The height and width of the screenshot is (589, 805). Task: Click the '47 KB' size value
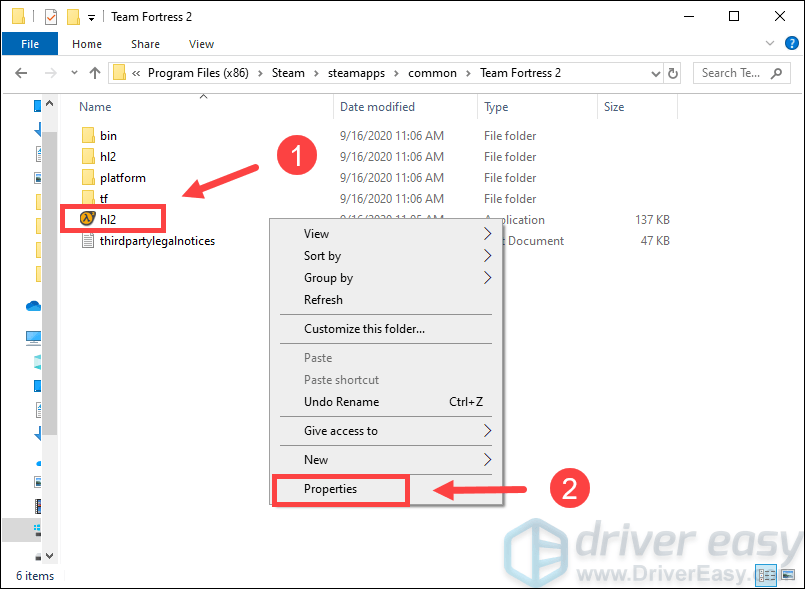[655, 241]
